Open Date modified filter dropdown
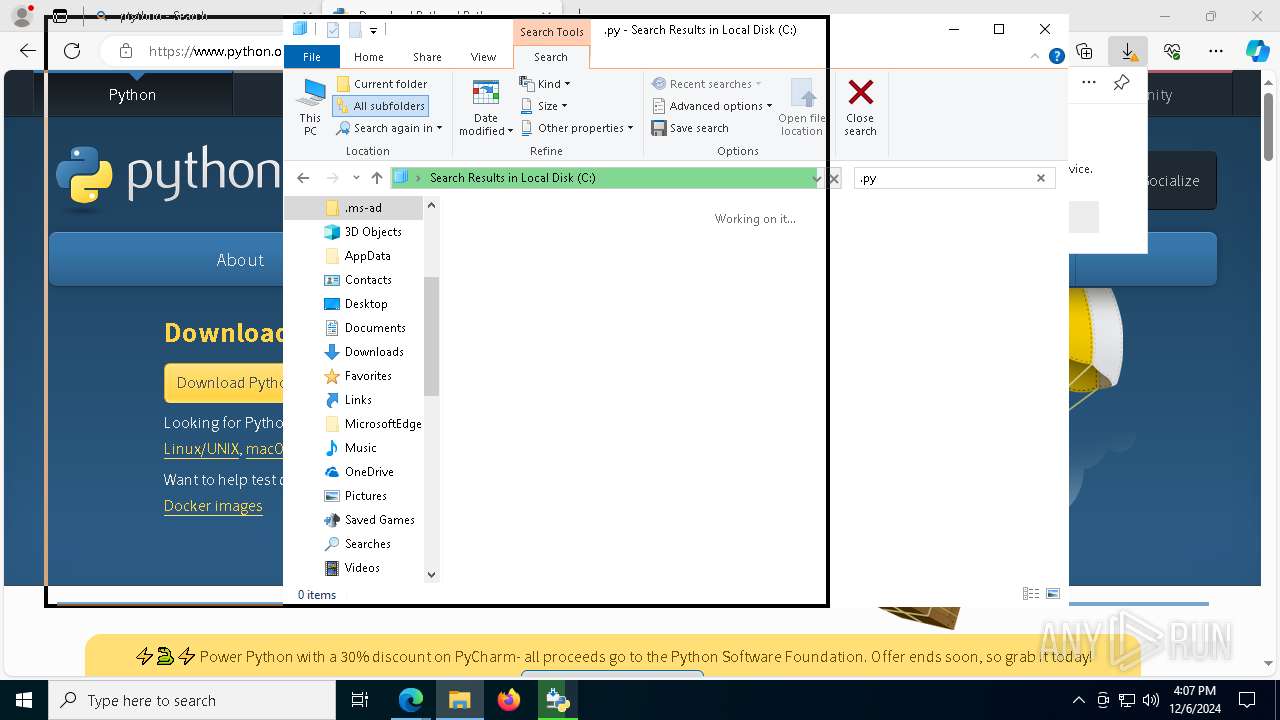Image resolution: width=1280 pixels, height=720 pixels. point(486,107)
